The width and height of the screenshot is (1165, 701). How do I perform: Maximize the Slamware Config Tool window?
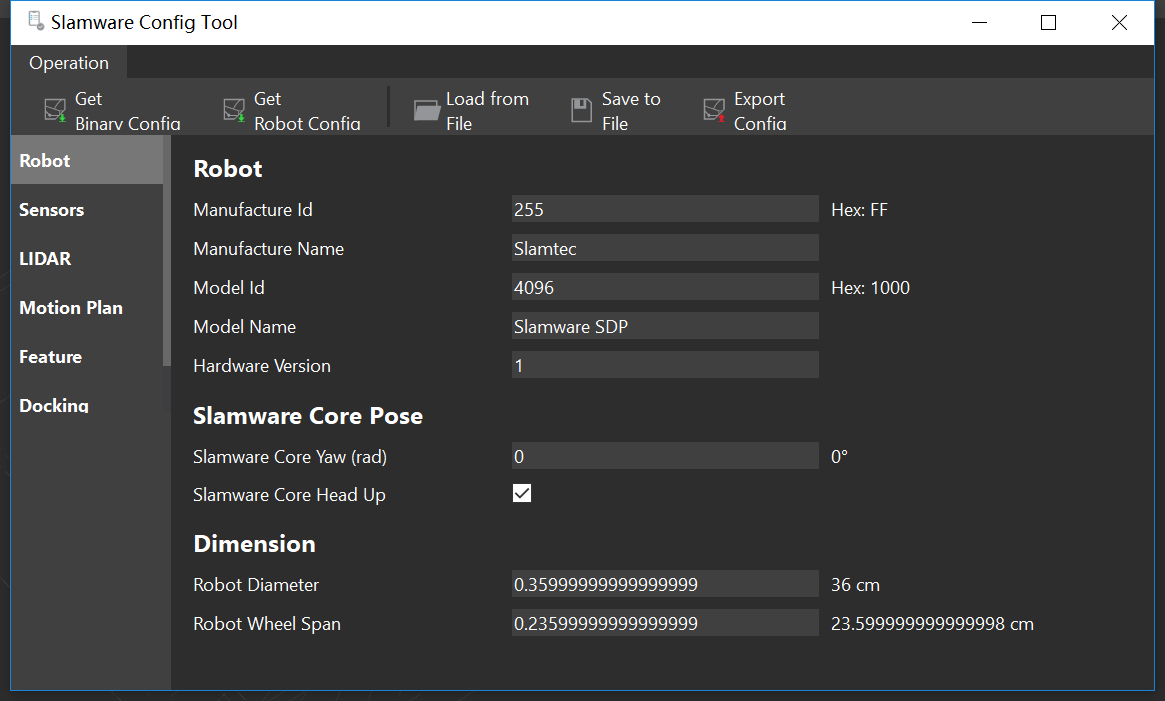pos(1048,22)
